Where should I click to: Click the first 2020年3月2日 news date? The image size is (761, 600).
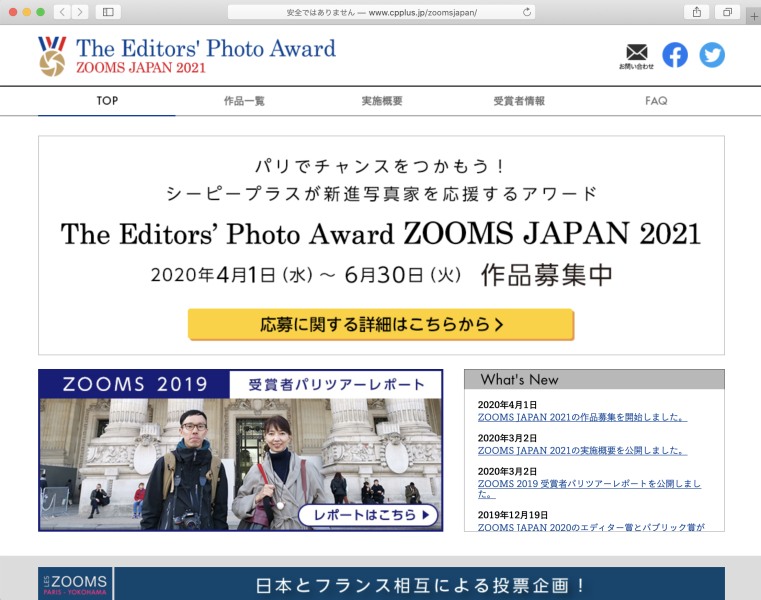tap(507, 438)
